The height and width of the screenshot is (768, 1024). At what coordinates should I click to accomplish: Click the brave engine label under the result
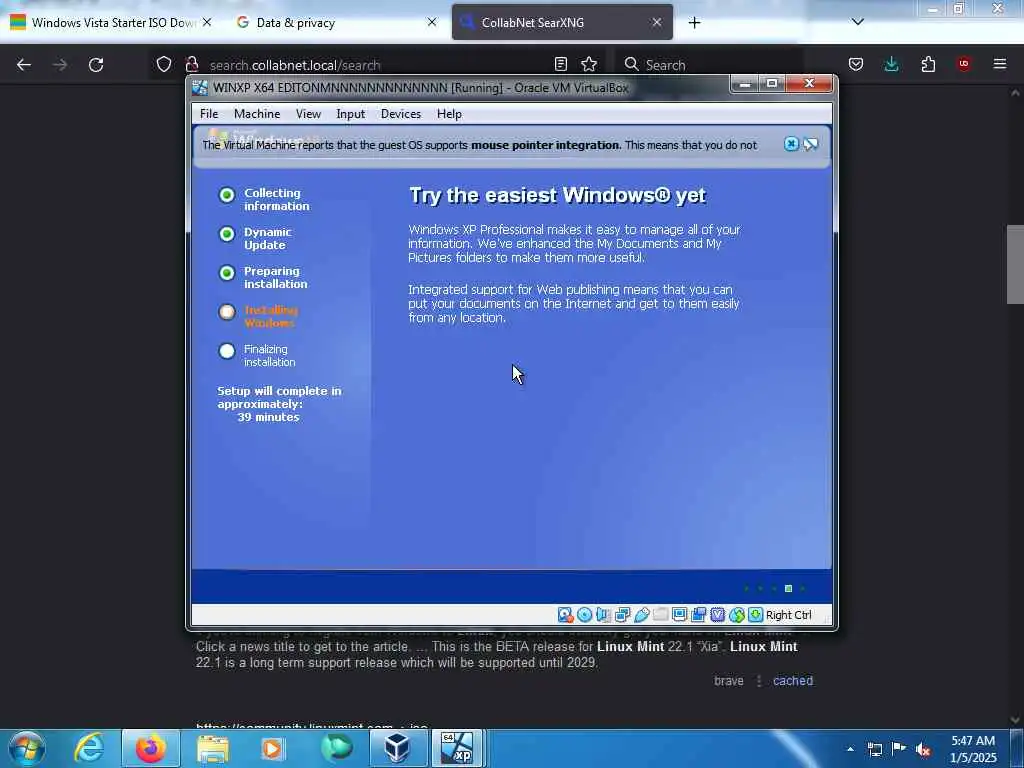729,680
